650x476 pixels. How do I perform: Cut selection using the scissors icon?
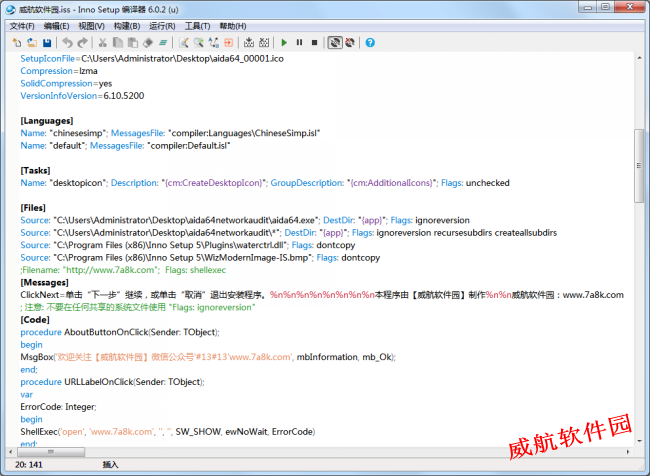(x=102, y=43)
